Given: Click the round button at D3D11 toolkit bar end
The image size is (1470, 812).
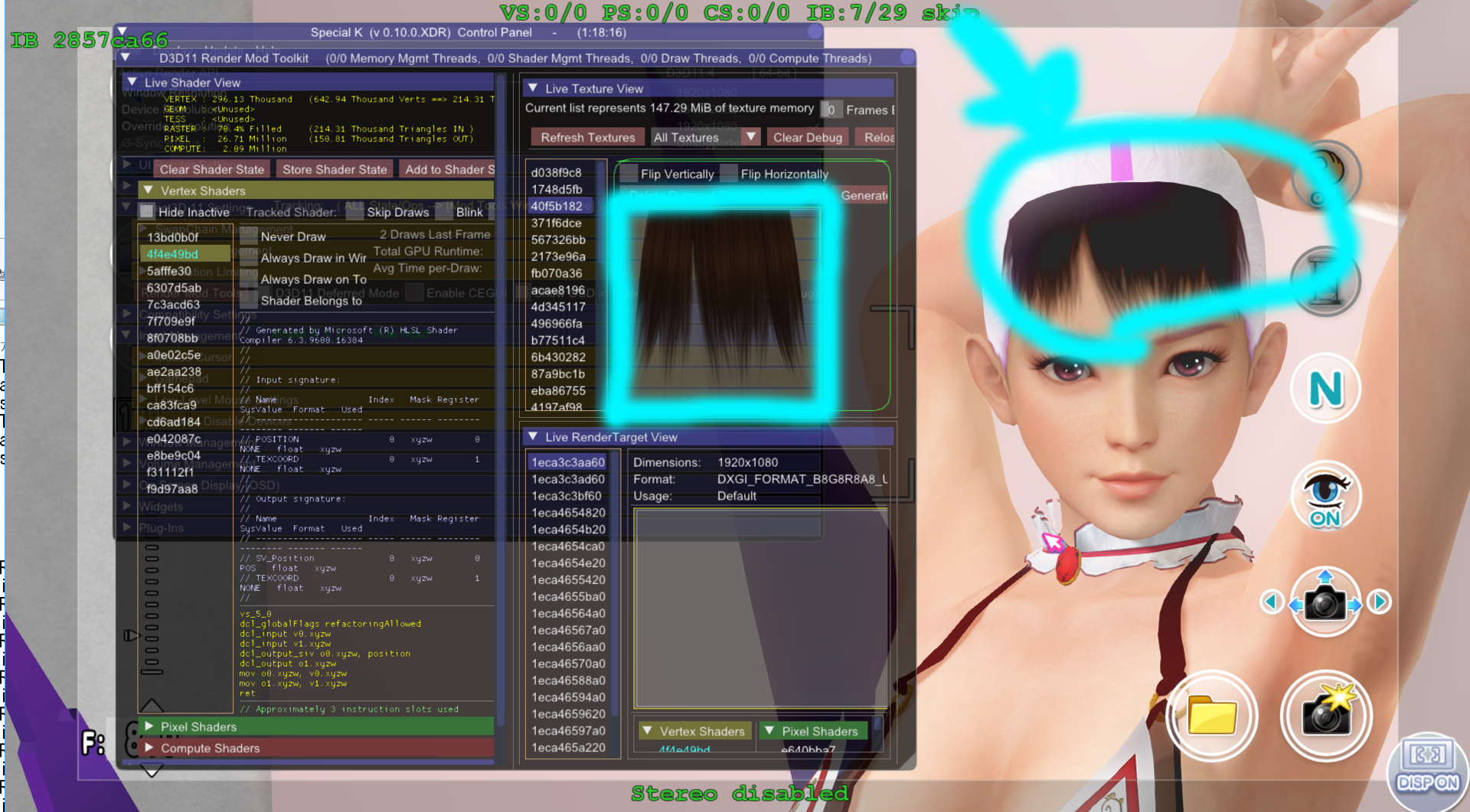Looking at the screenshot, I should pyautogui.click(x=907, y=57).
